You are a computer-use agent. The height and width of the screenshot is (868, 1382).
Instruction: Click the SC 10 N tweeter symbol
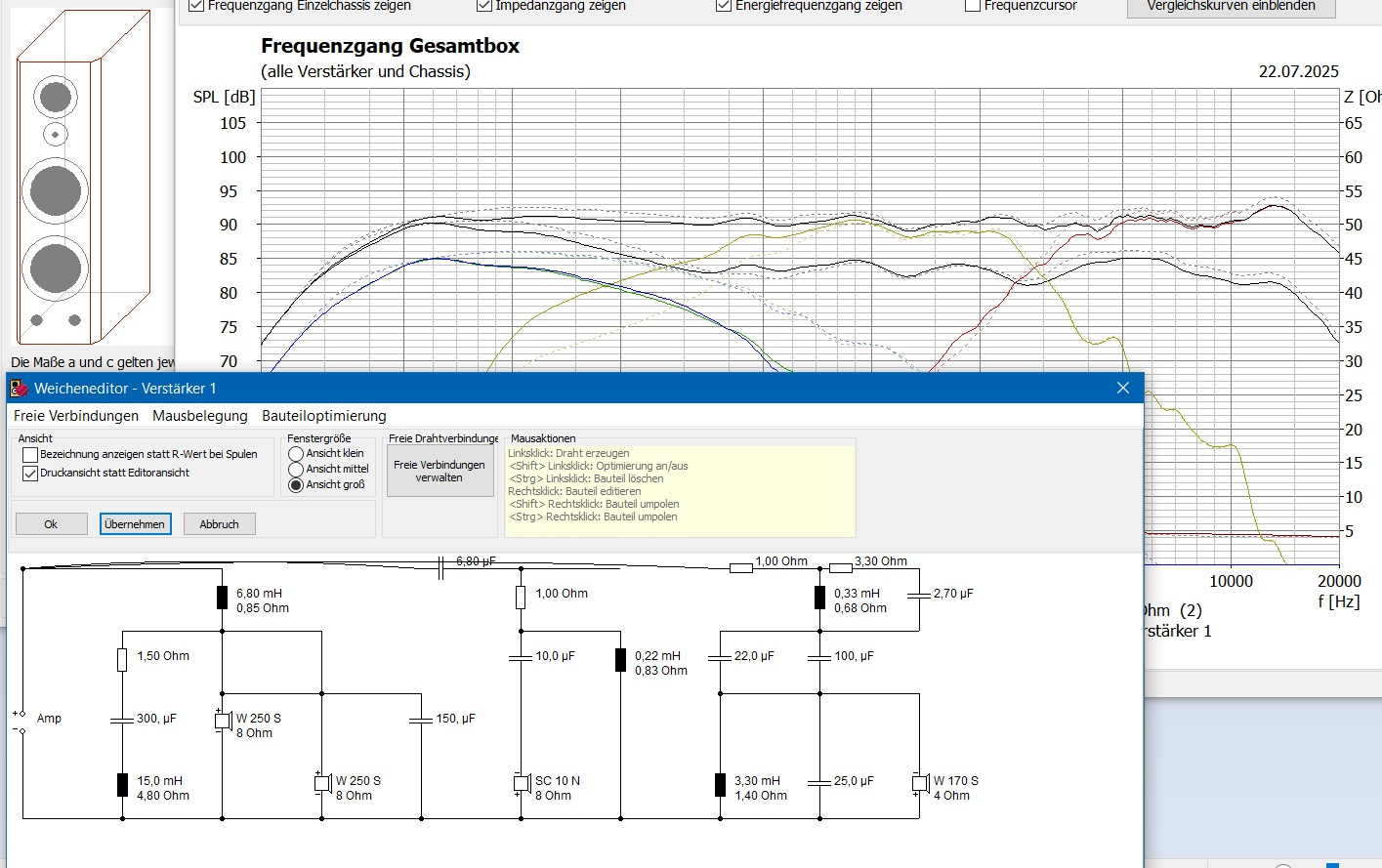[521, 783]
